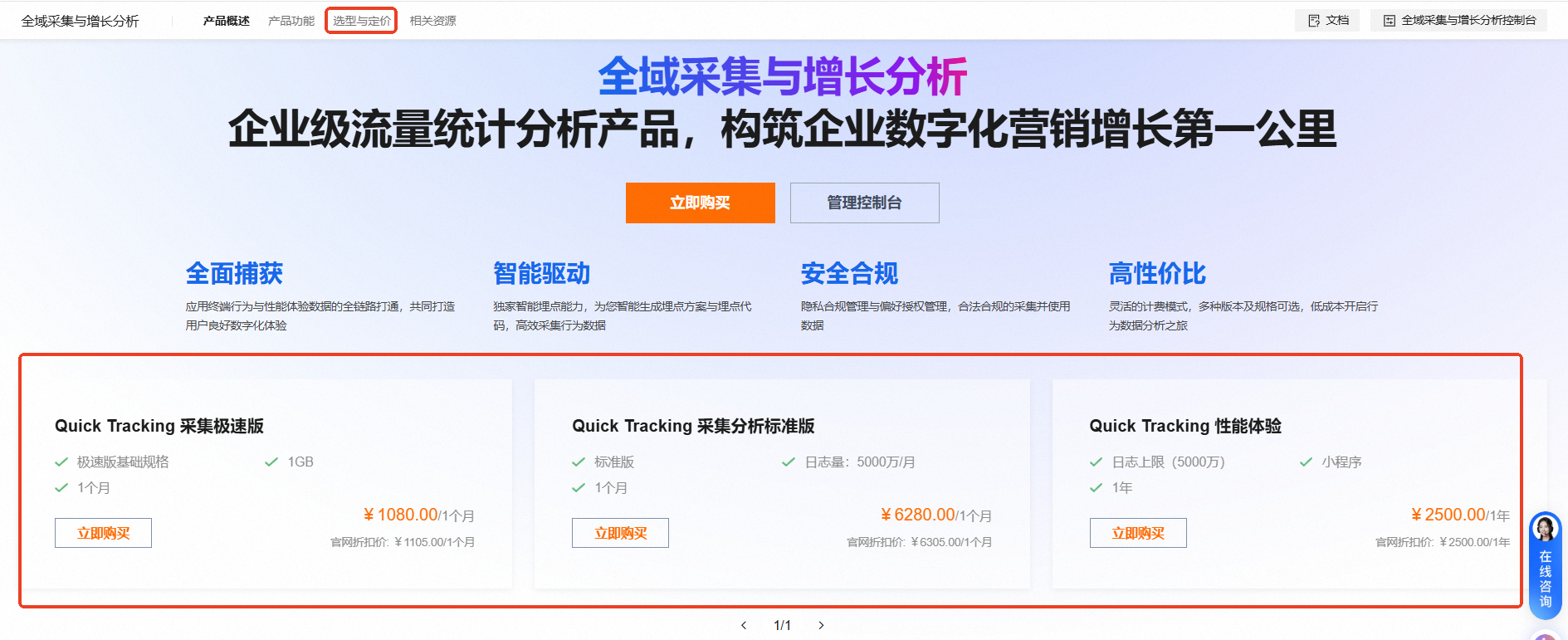The width and height of the screenshot is (1568, 640).
Task: Buy Quick Tracking 采集分析标准版 via 立即购买
Action: (621, 533)
